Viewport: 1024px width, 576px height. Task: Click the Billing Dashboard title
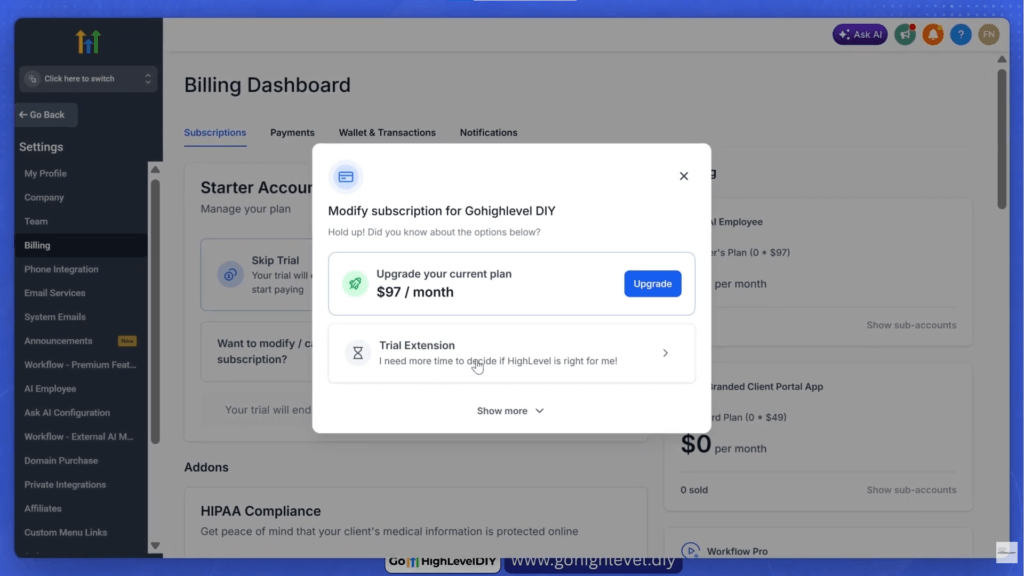(x=267, y=85)
